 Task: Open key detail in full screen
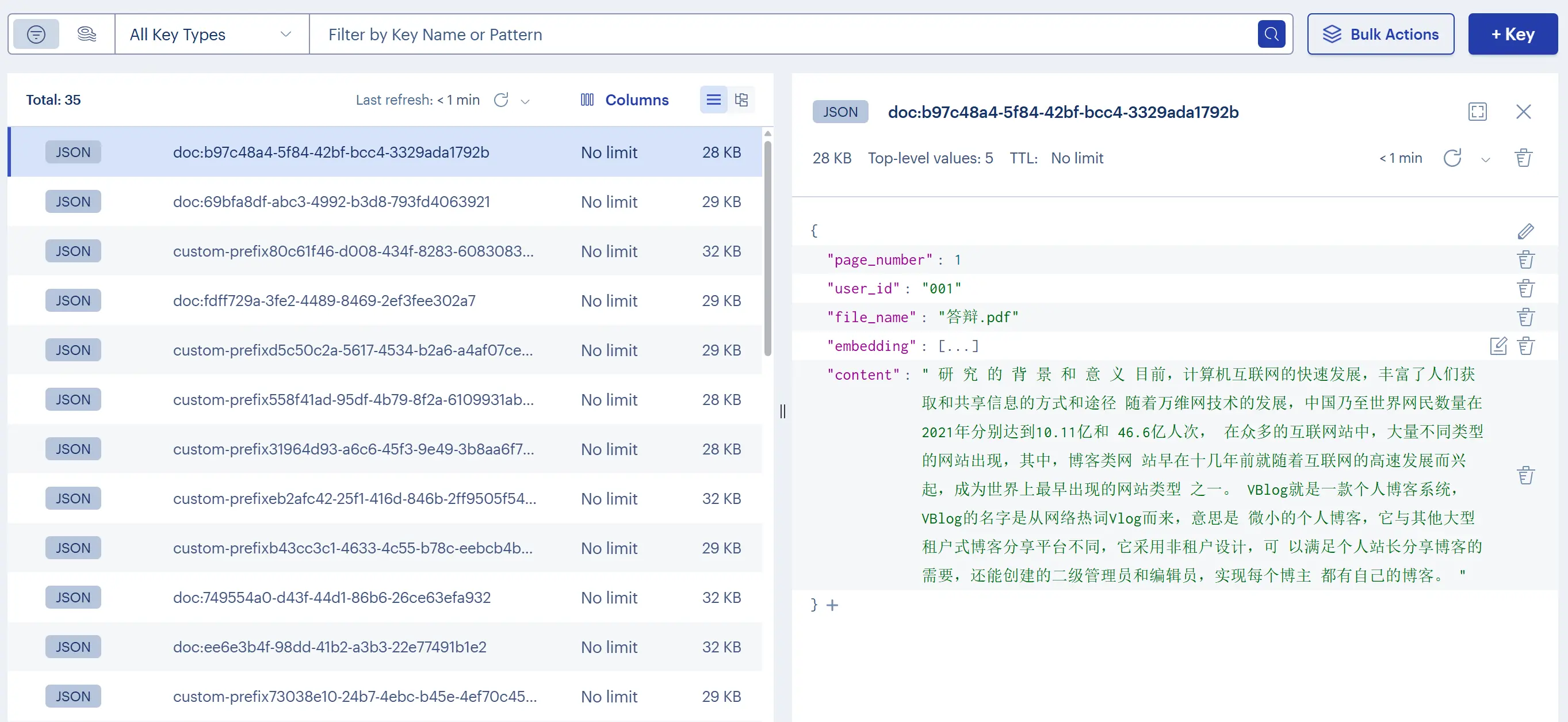[1477, 112]
